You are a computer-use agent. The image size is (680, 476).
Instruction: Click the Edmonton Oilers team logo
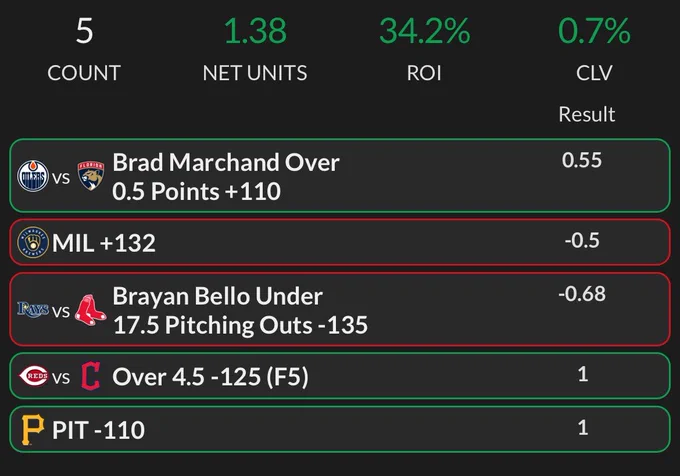tap(33, 176)
